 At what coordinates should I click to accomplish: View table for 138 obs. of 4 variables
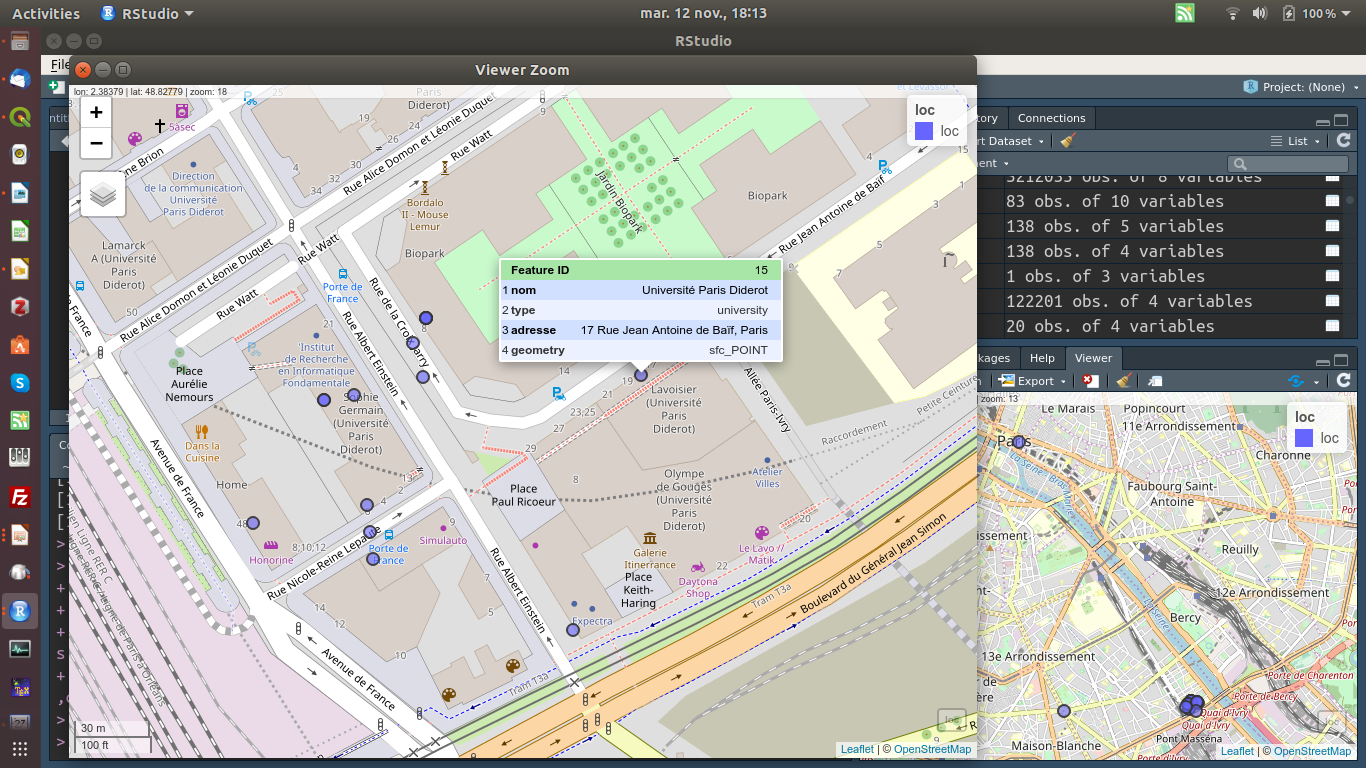[x=1332, y=251]
